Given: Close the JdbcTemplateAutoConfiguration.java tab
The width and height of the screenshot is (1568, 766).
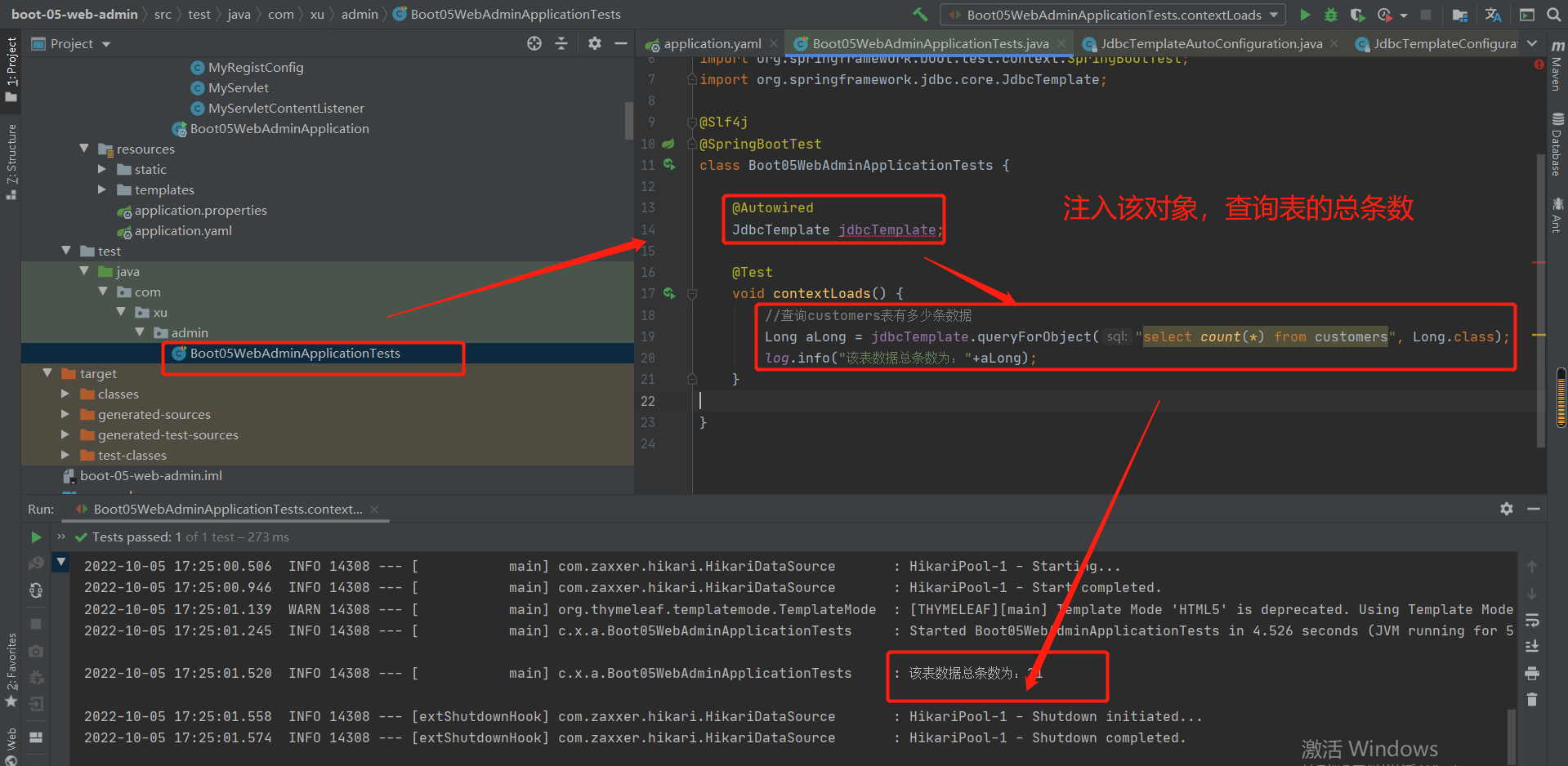Looking at the screenshot, I should click(1334, 43).
